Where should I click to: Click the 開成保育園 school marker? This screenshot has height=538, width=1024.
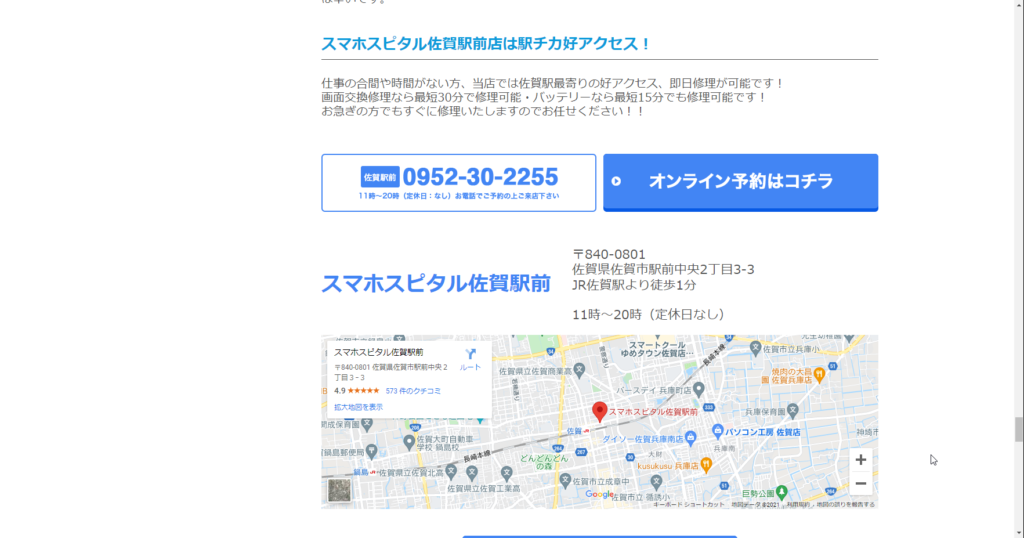367,424
